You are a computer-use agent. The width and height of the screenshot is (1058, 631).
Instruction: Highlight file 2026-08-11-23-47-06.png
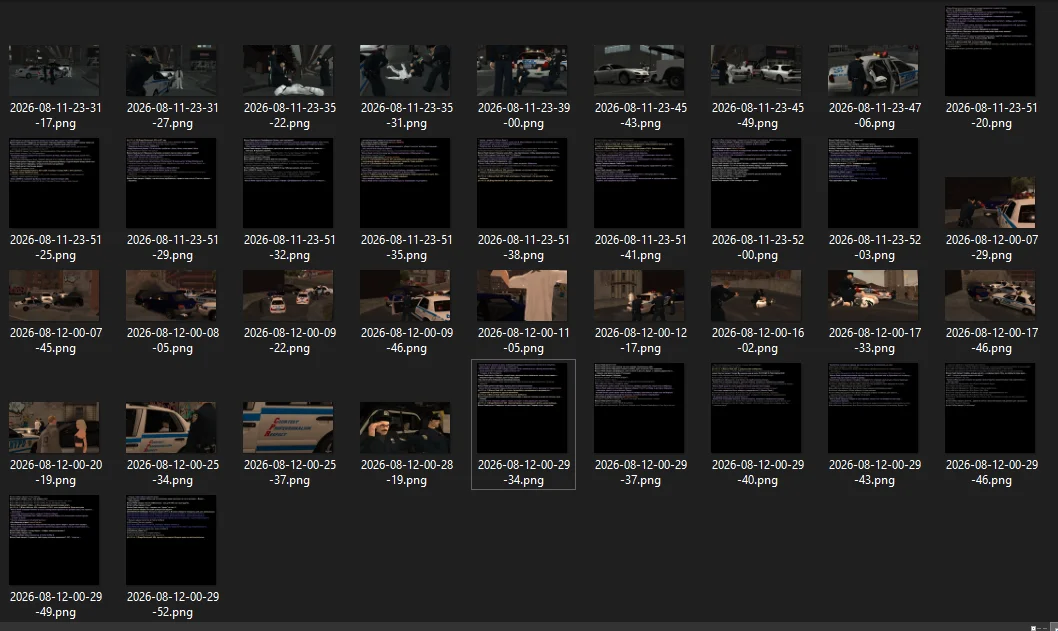pyautogui.click(x=873, y=71)
